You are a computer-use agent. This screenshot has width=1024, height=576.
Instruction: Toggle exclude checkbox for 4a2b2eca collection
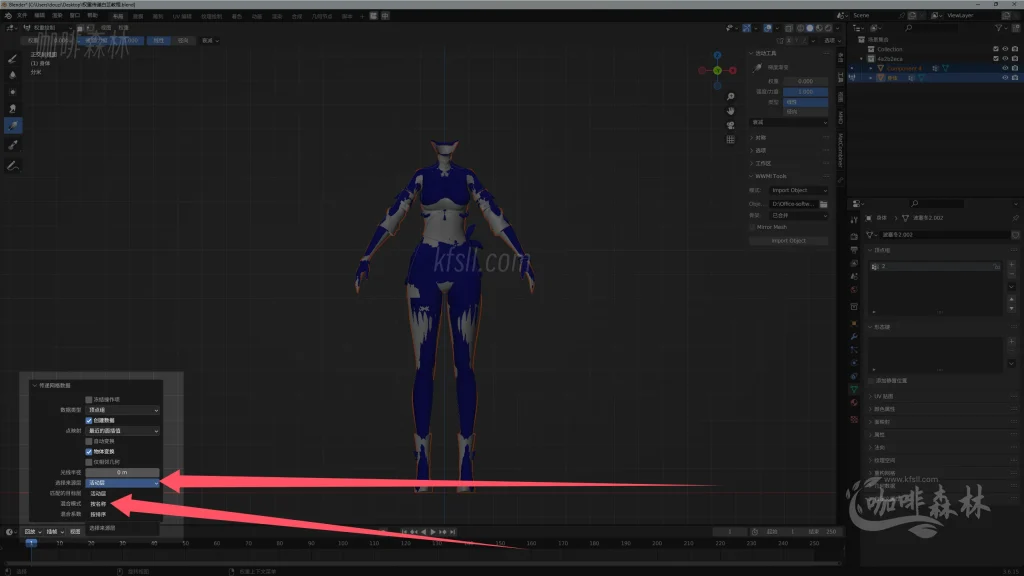[996, 58]
